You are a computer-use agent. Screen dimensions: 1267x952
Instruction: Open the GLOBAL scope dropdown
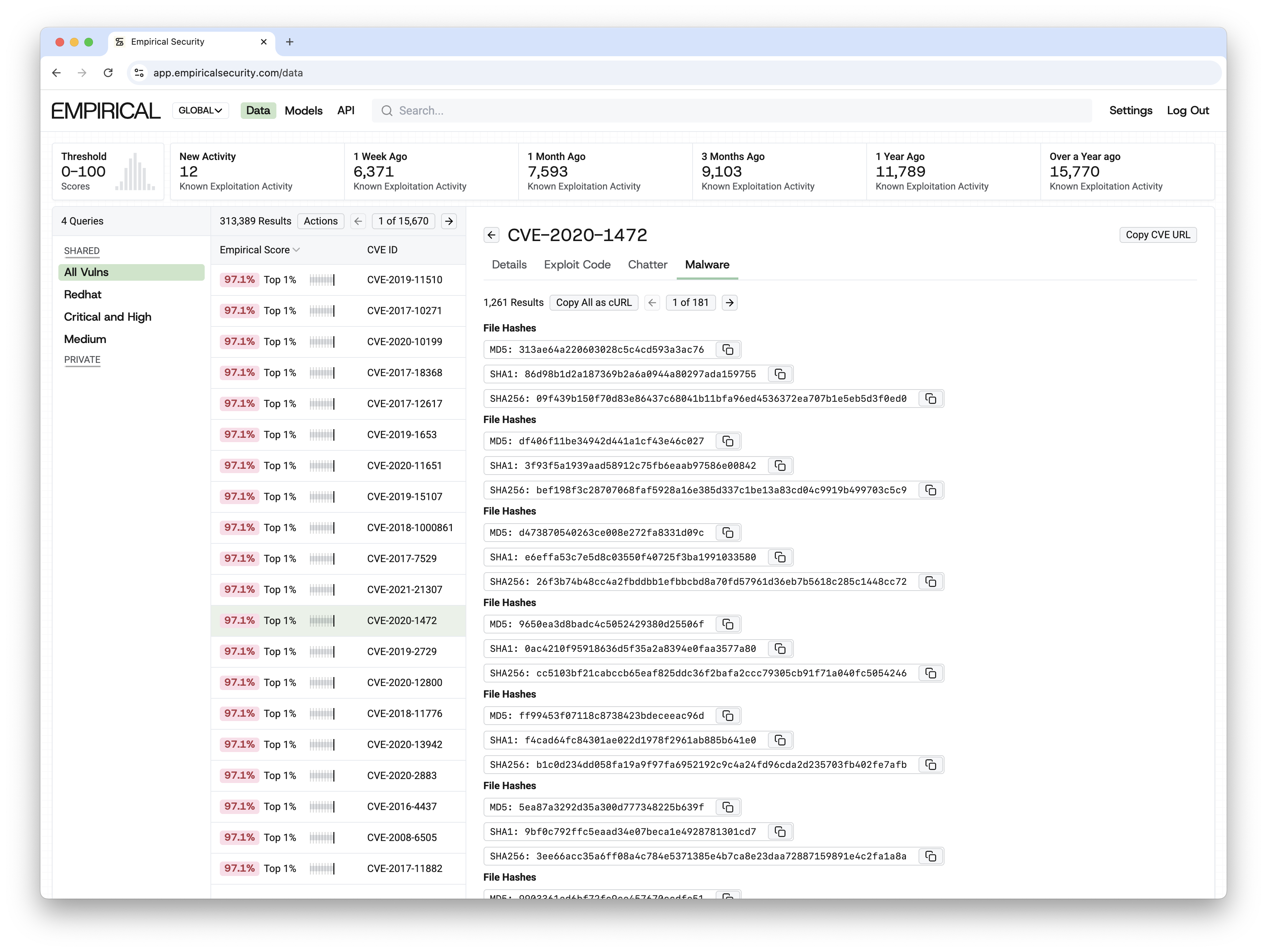[x=200, y=111]
